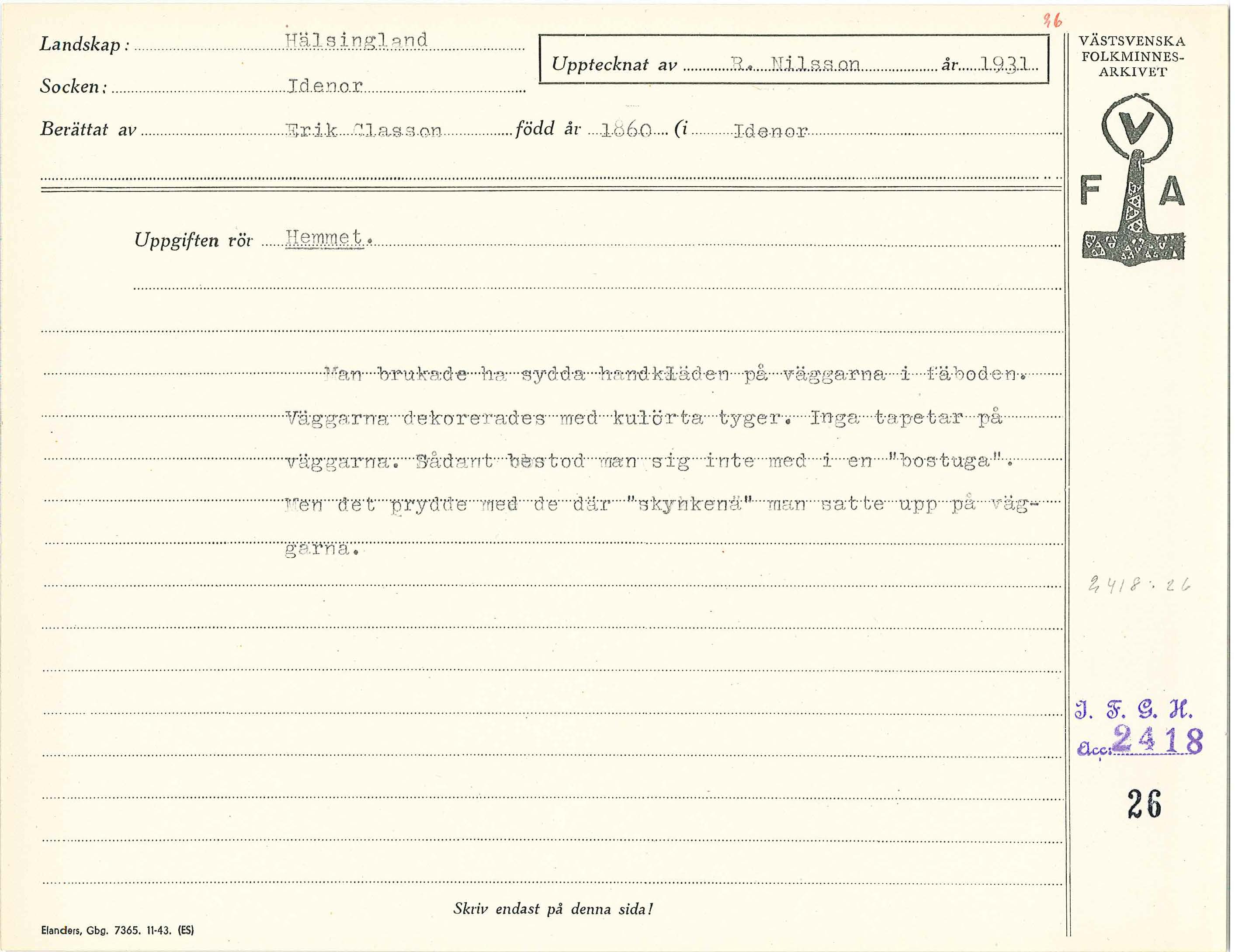
Task: Click the purple J. F. G. H. stamp
Action: pyautogui.click(x=1133, y=709)
